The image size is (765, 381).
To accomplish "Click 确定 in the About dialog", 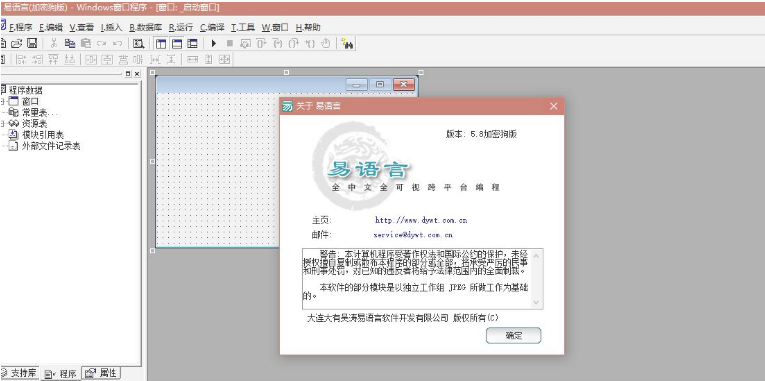I will click(x=514, y=336).
